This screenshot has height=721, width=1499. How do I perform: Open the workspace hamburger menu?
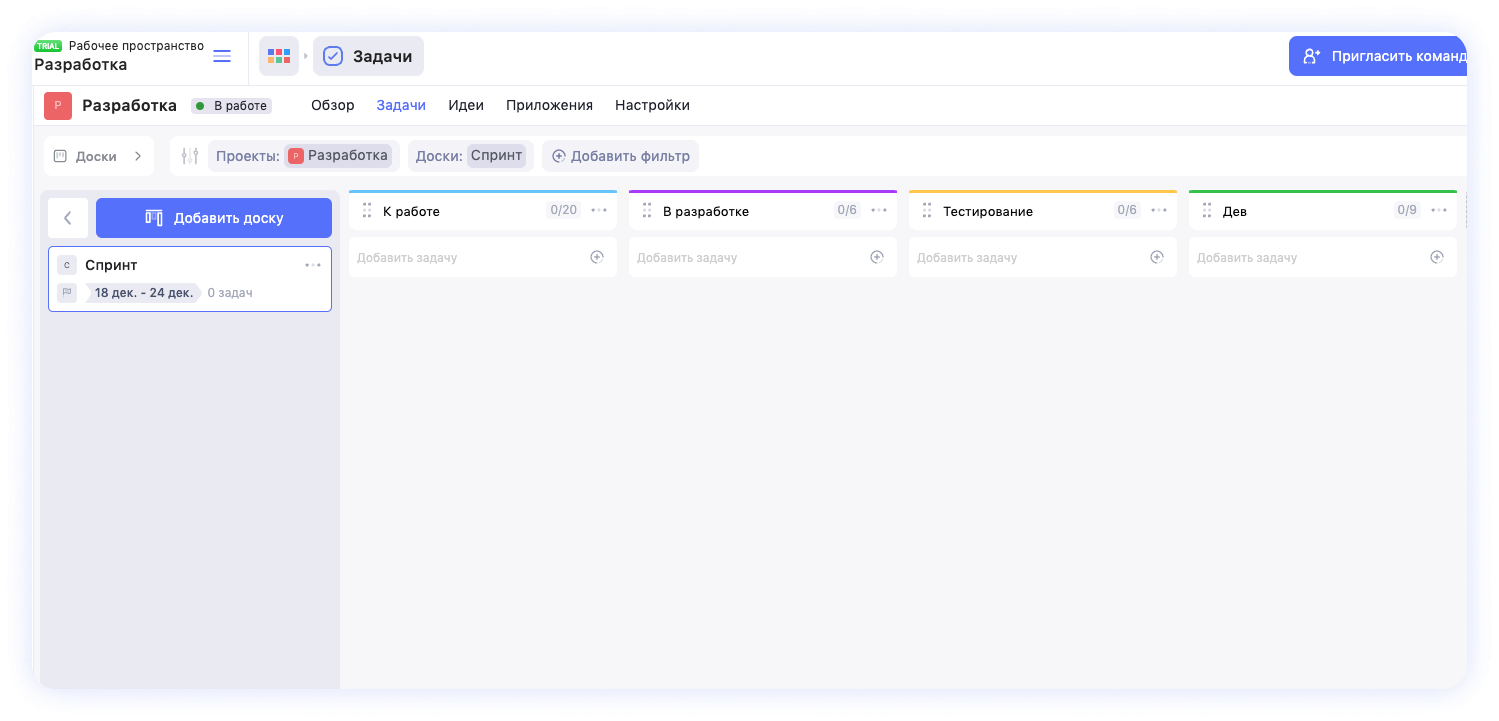click(x=222, y=56)
